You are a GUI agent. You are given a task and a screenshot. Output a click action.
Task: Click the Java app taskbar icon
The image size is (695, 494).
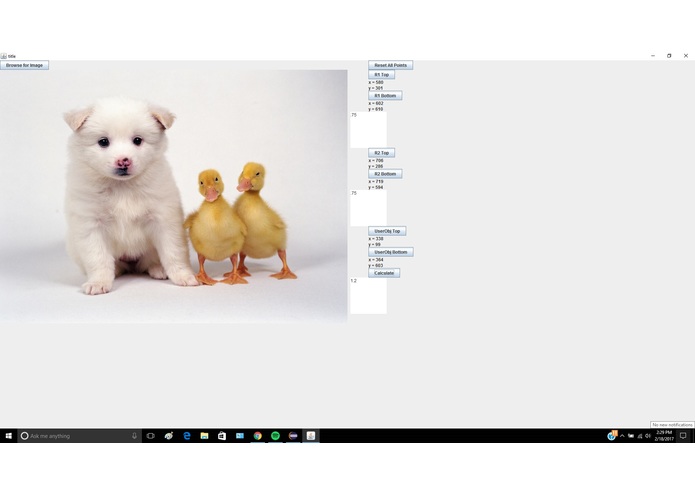(x=311, y=436)
